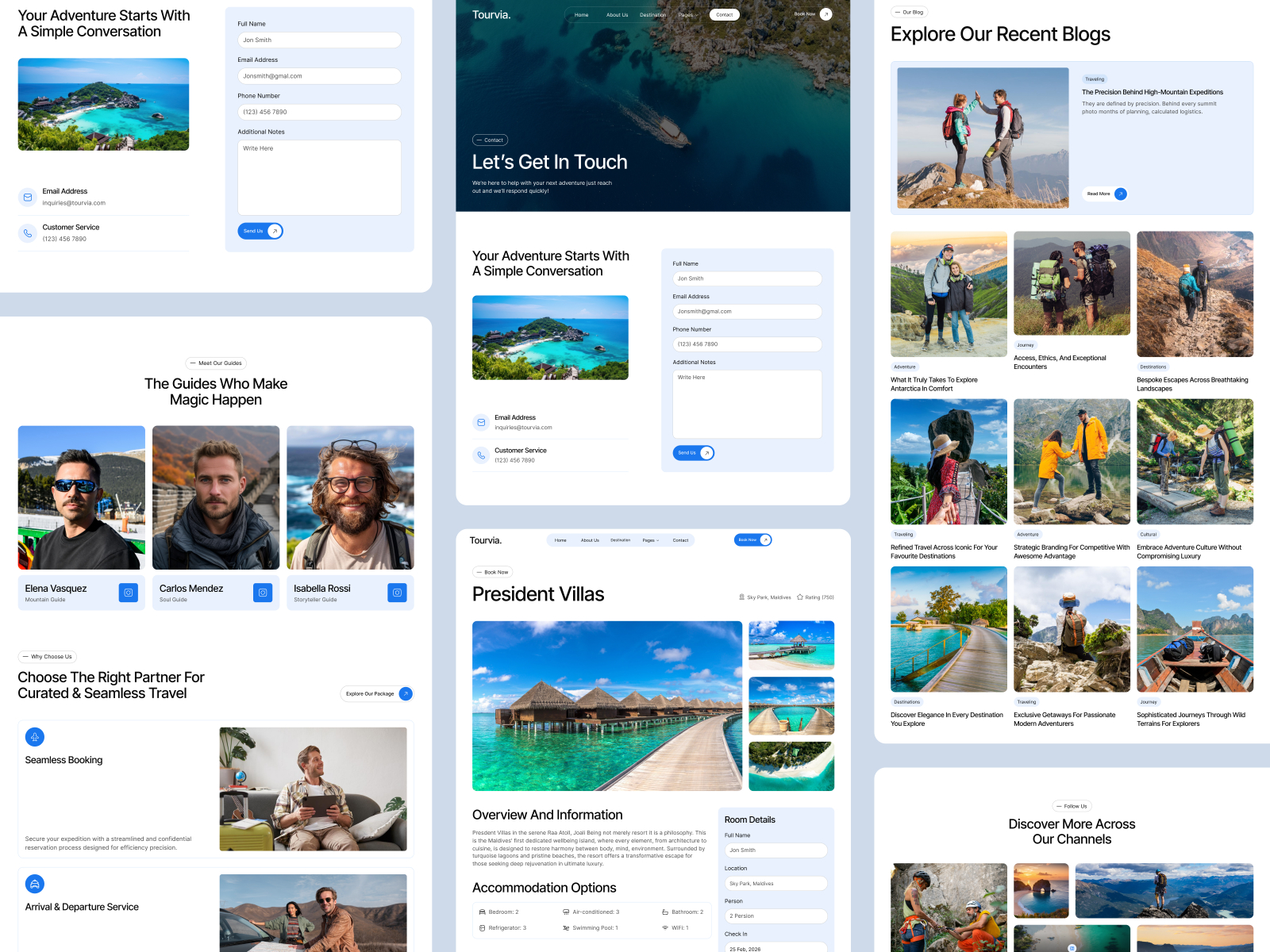This screenshot has height=952, width=1270.
Task: Open the Check In date field
Action: pos(775,947)
